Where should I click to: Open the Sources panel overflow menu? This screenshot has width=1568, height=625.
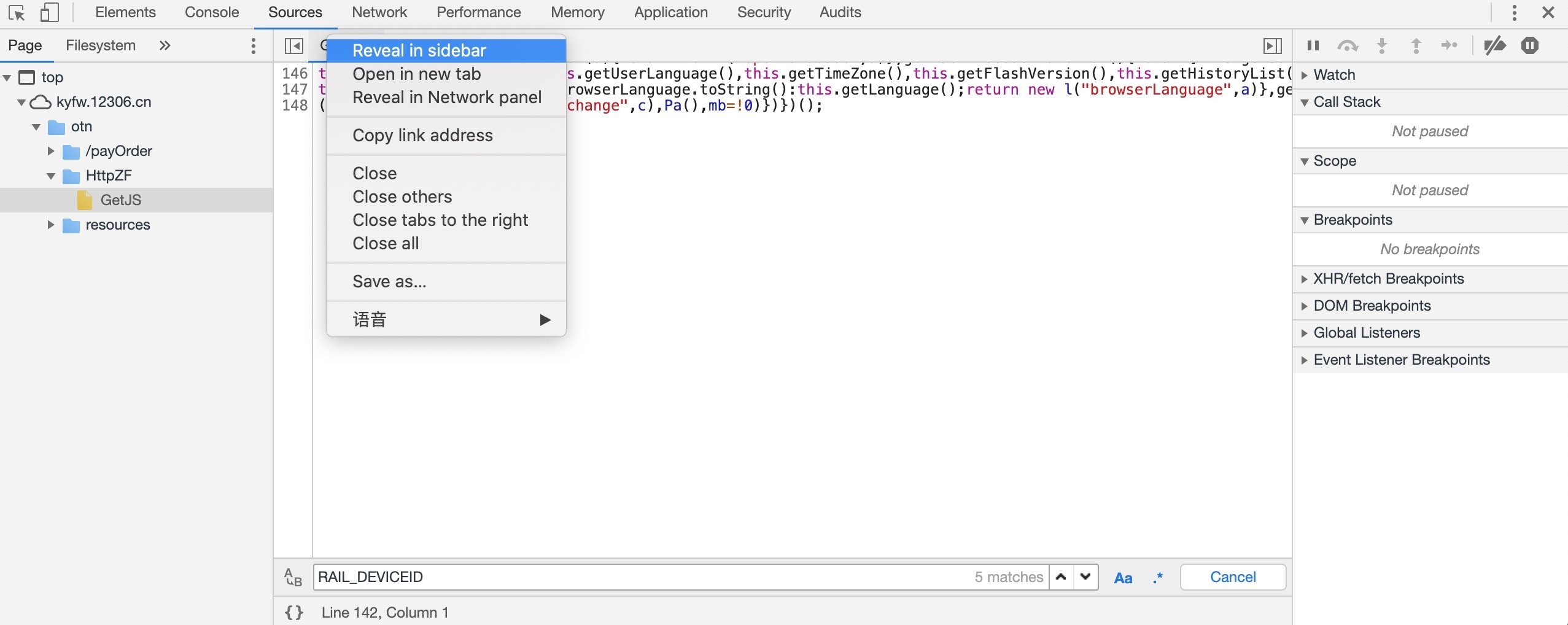tap(254, 45)
